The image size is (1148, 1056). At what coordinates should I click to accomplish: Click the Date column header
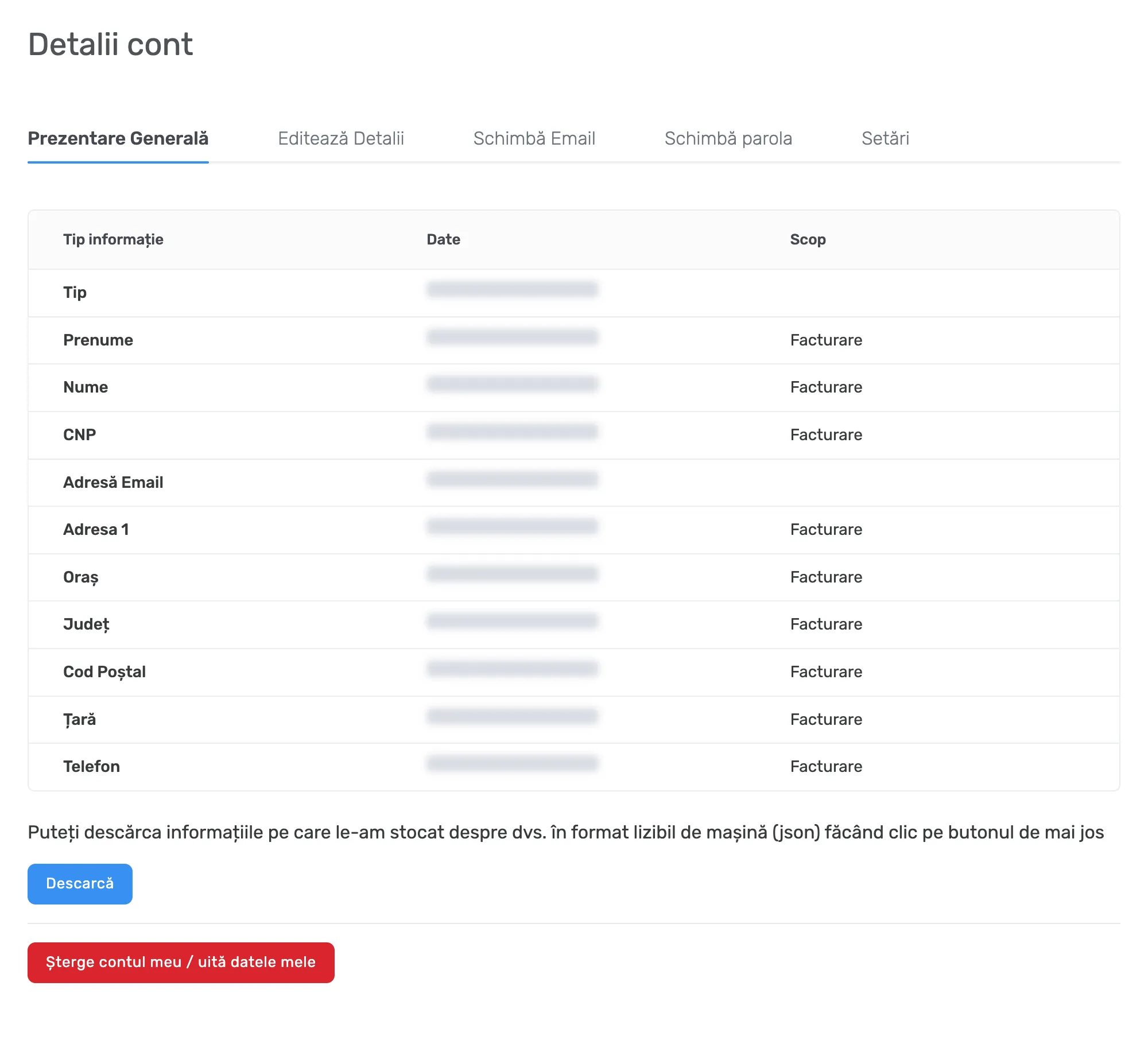pos(443,239)
